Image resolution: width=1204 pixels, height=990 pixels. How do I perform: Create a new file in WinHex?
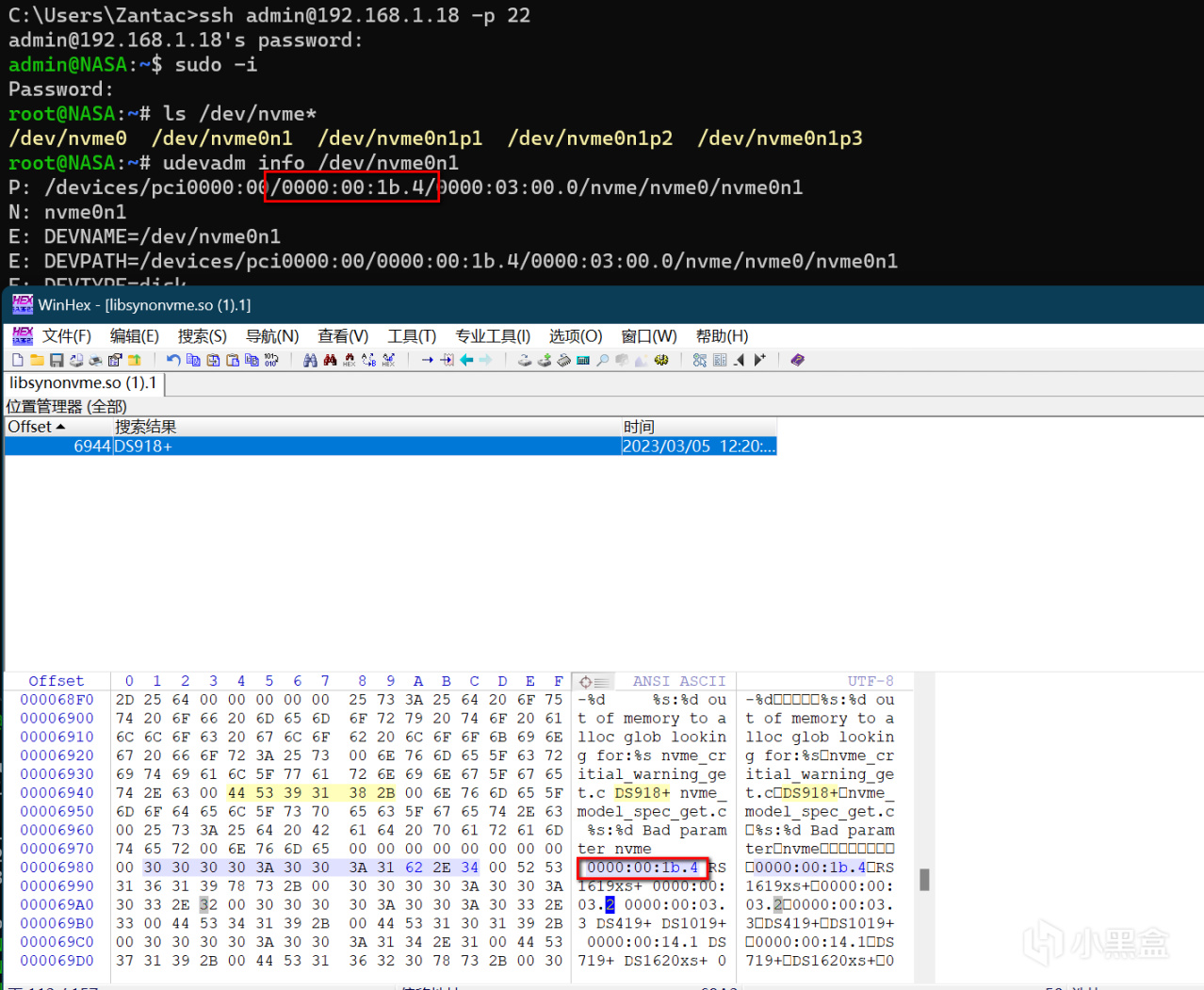tap(18, 360)
